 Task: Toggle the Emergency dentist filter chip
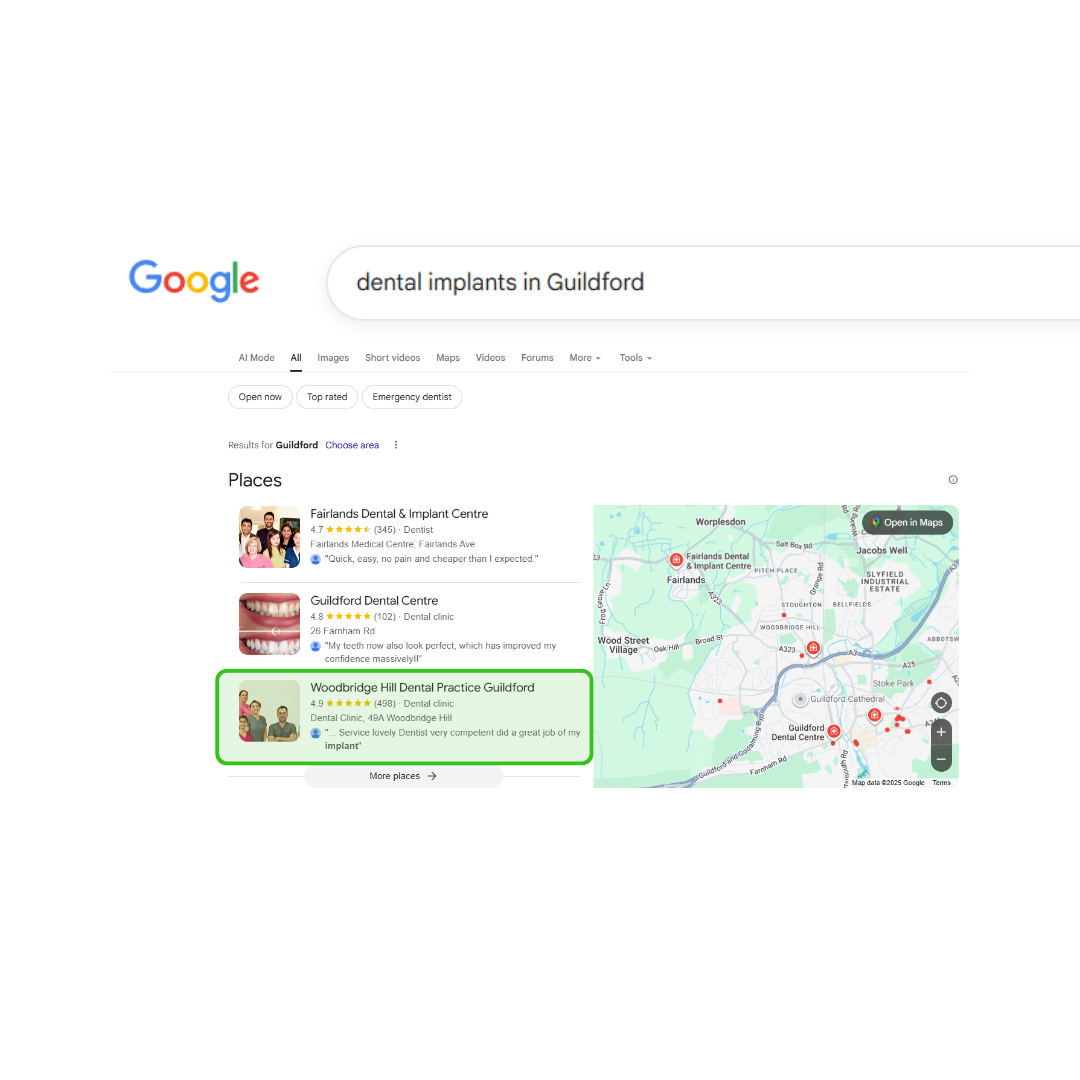pyautogui.click(x=412, y=397)
